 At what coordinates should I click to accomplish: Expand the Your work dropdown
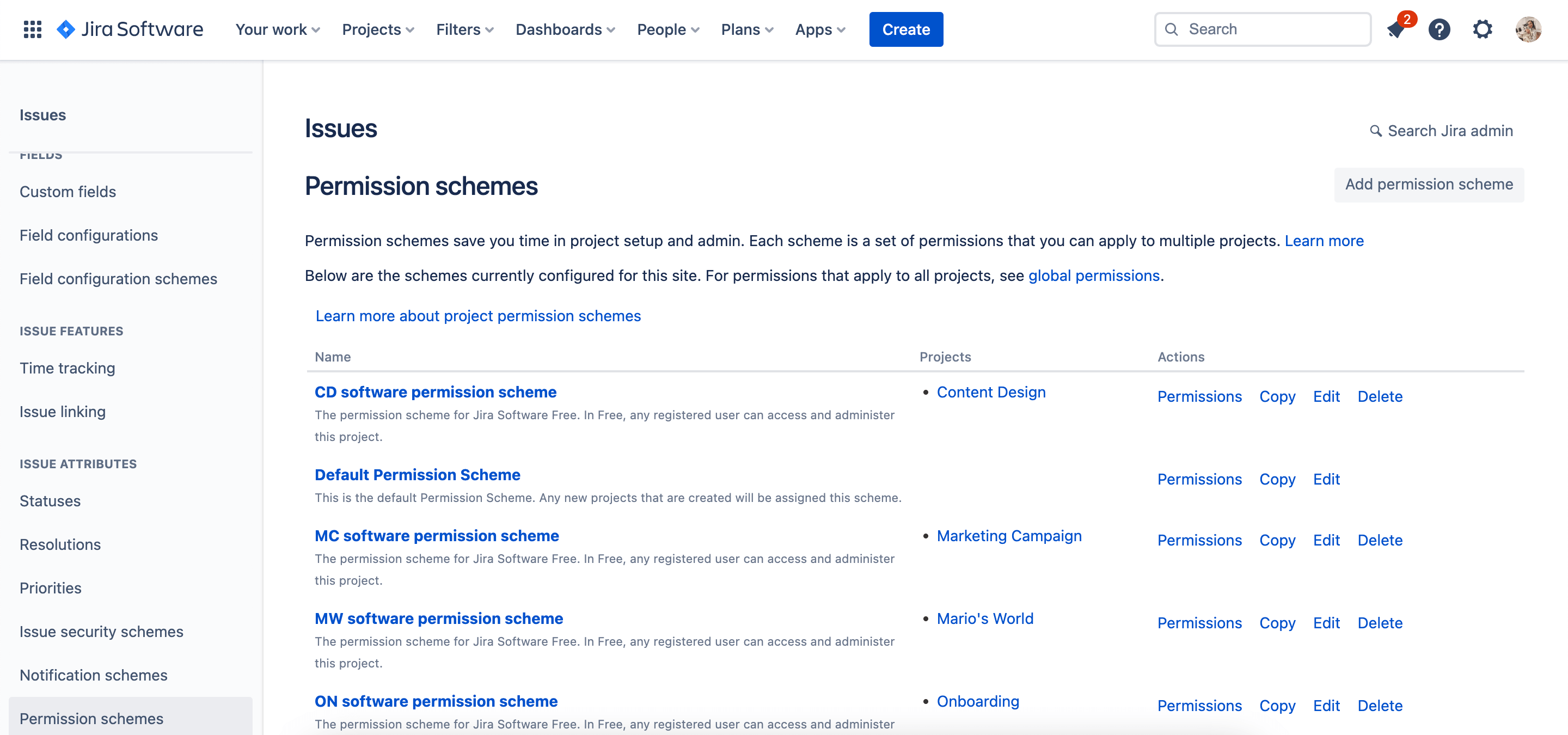point(277,29)
